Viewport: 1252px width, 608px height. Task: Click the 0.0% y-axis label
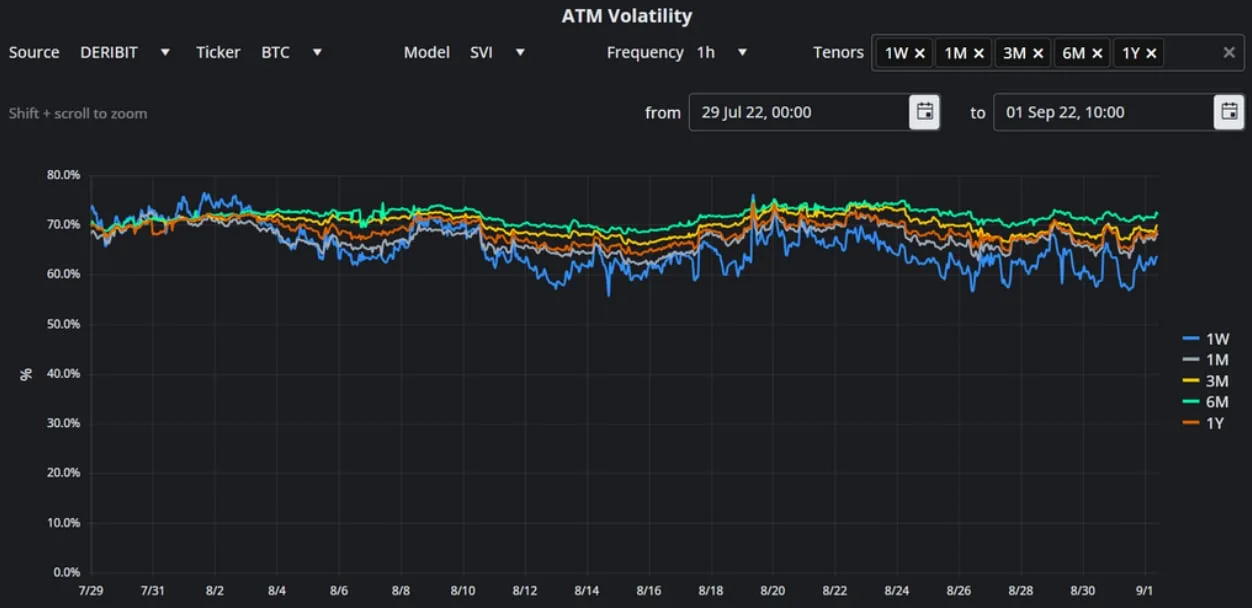coord(67,573)
